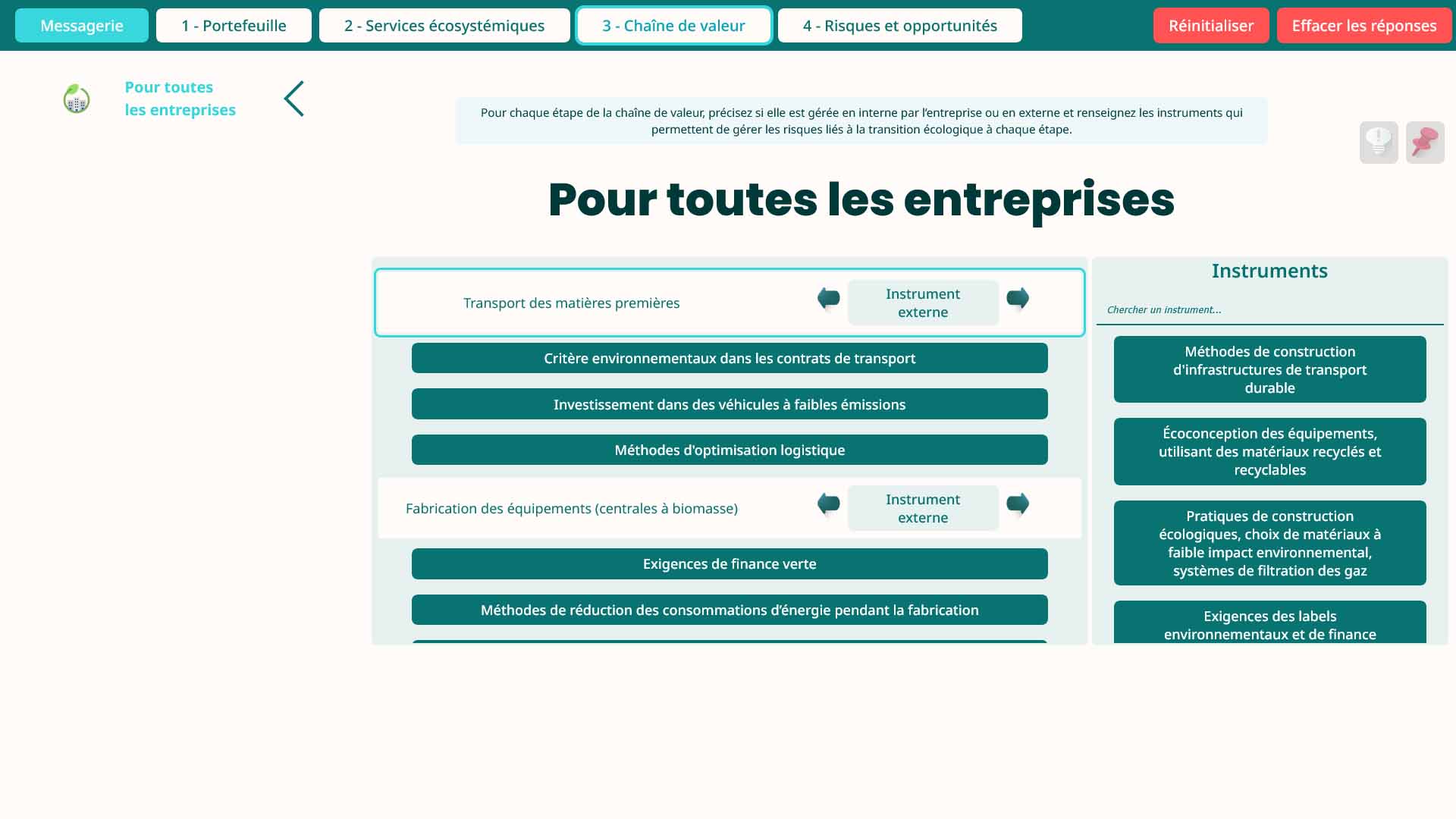Click the right arrow beside 'Transport des matières premières'
The image size is (1456, 819).
coord(1018,299)
